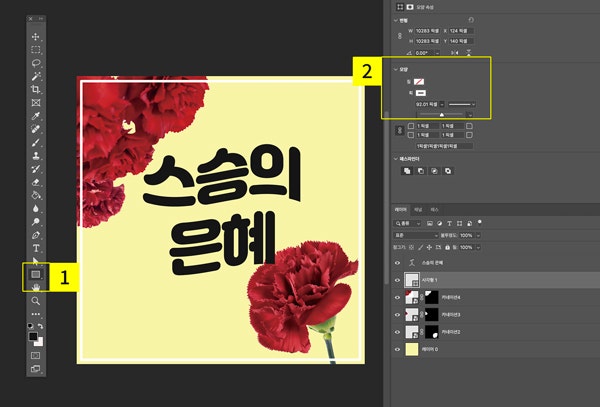Image resolution: width=600 pixels, height=407 pixels.
Task: Select the Zoom tool
Action: [36, 300]
